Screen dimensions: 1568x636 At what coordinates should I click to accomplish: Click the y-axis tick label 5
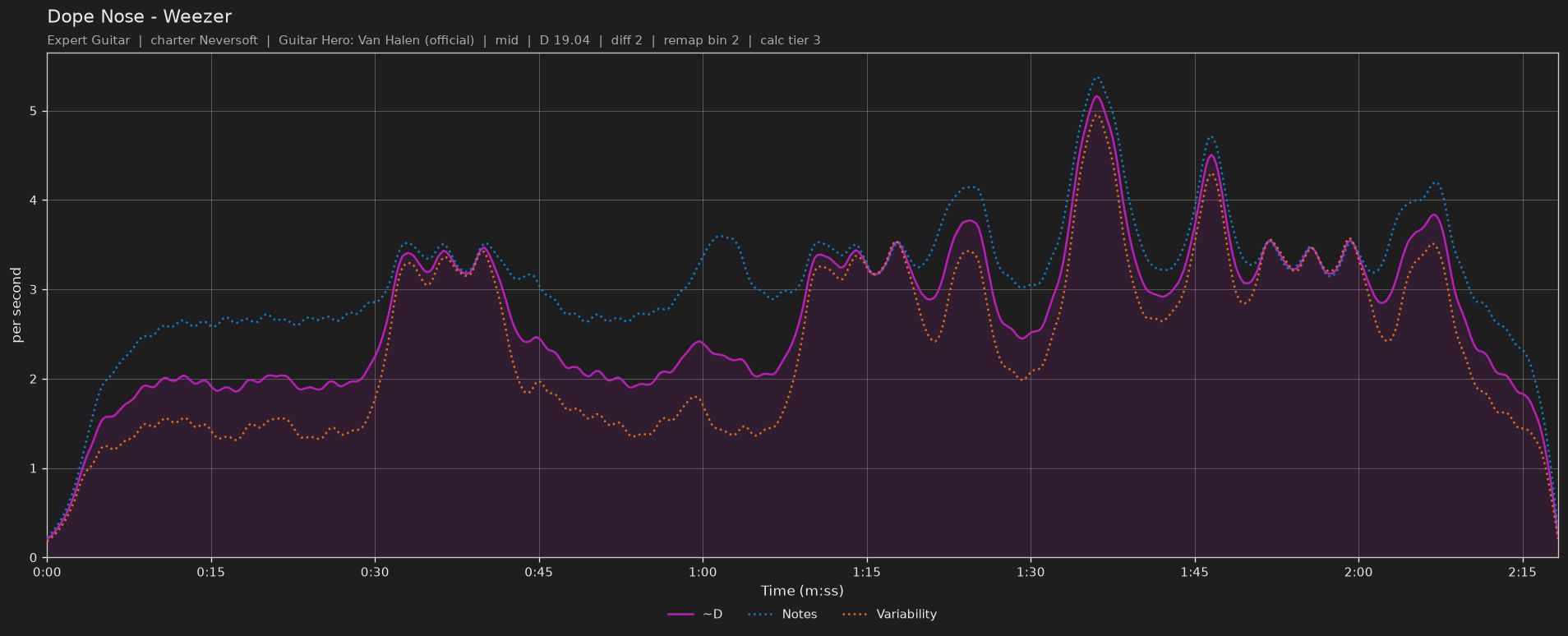click(35, 111)
